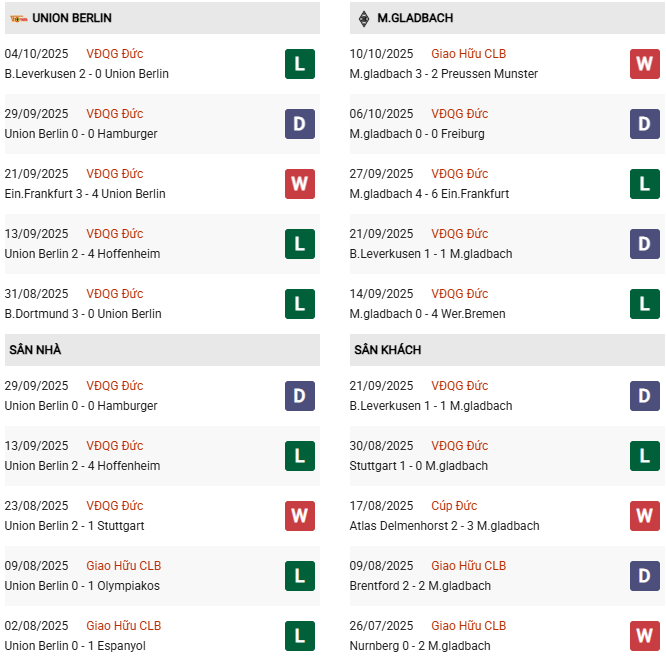Image resolution: width=666 pixels, height=660 pixels.
Task: Open the Brentford 2-2 M.gladbach match
Action: tap(420, 586)
